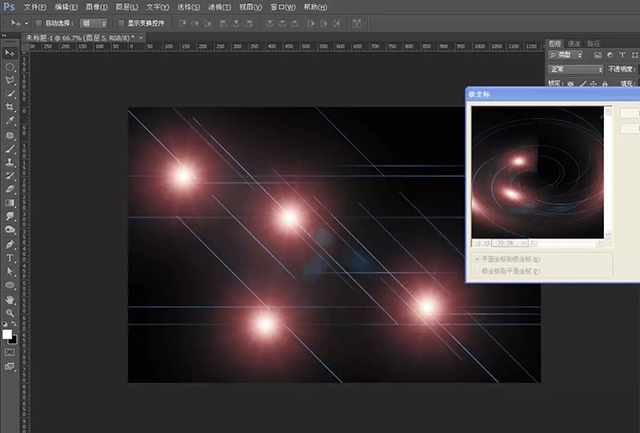This screenshot has height=433, width=640.
Task: Click the polar coordinates preview image
Action: point(538,173)
